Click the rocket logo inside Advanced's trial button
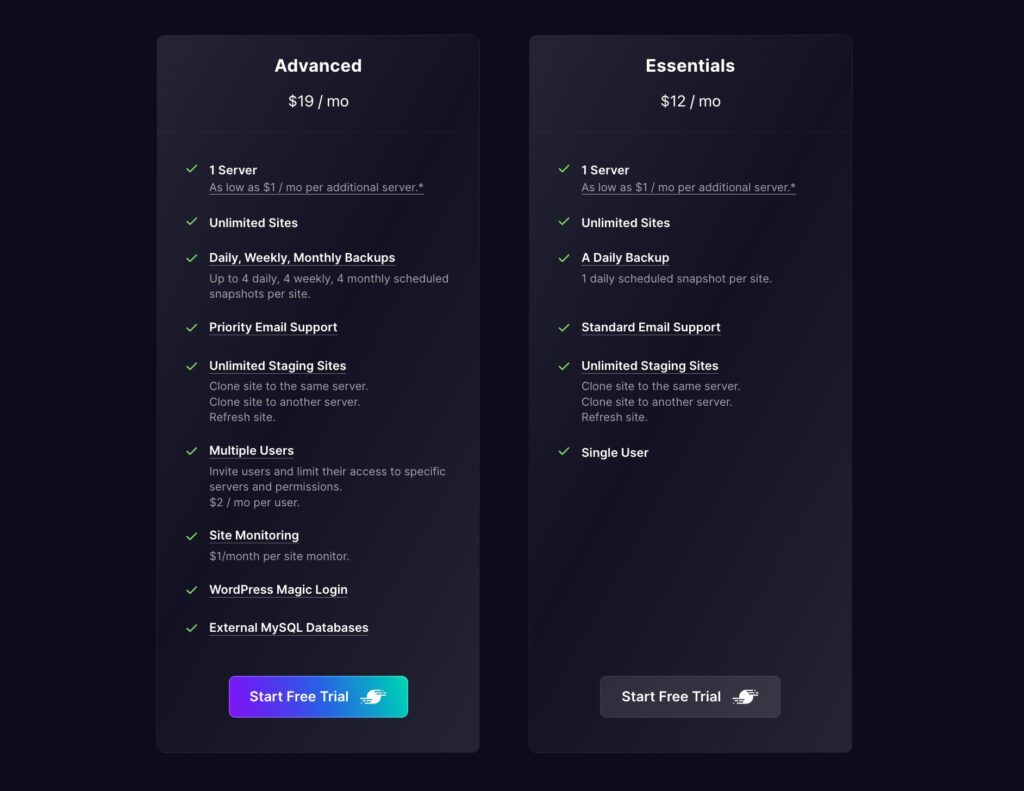 coord(375,697)
